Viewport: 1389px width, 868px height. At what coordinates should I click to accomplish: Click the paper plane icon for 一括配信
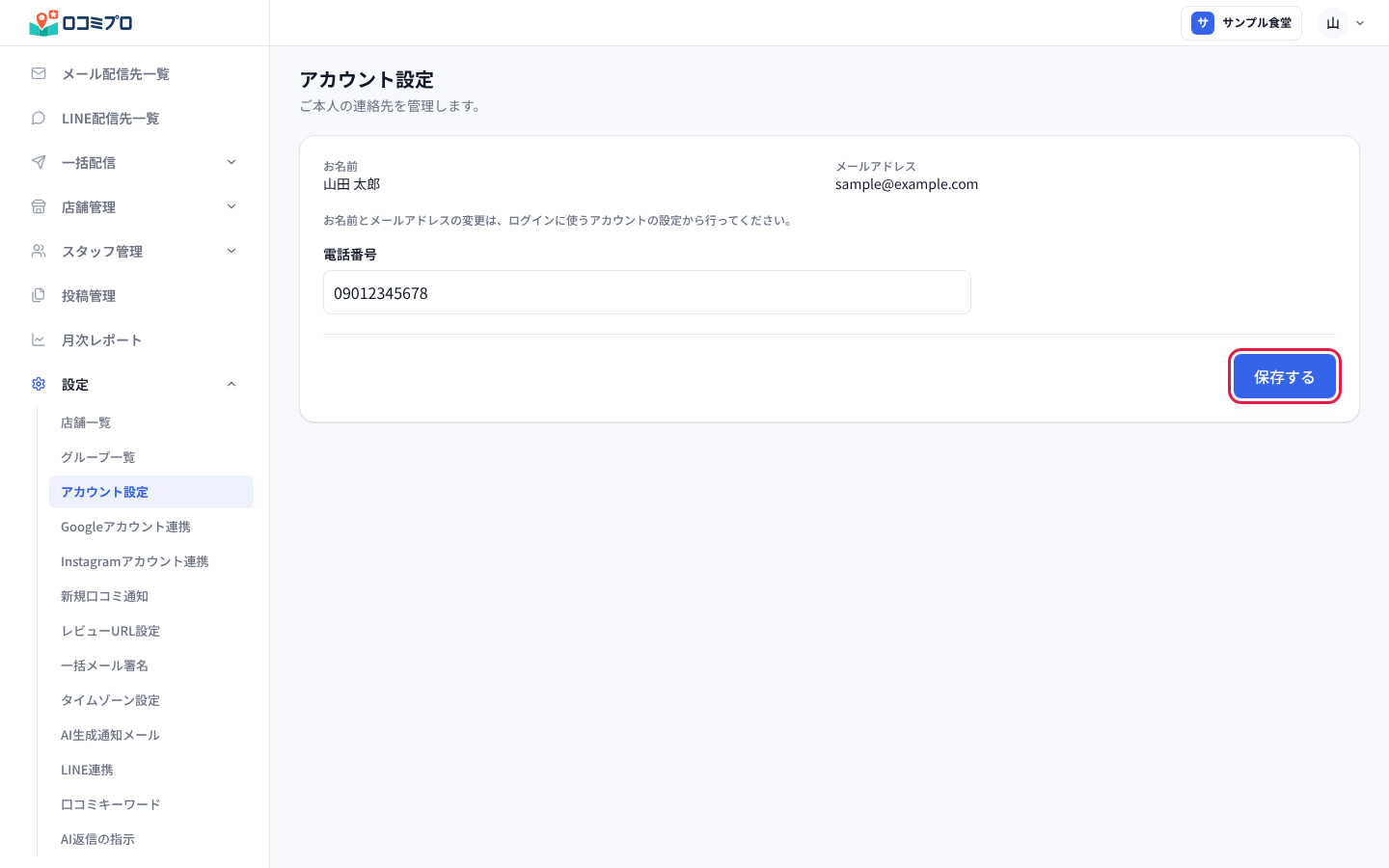pos(39,162)
